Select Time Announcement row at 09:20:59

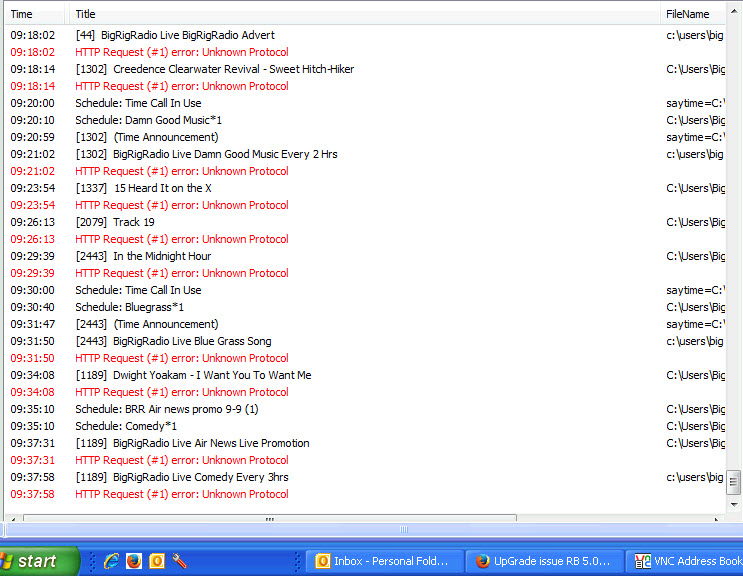click(365, 137)
